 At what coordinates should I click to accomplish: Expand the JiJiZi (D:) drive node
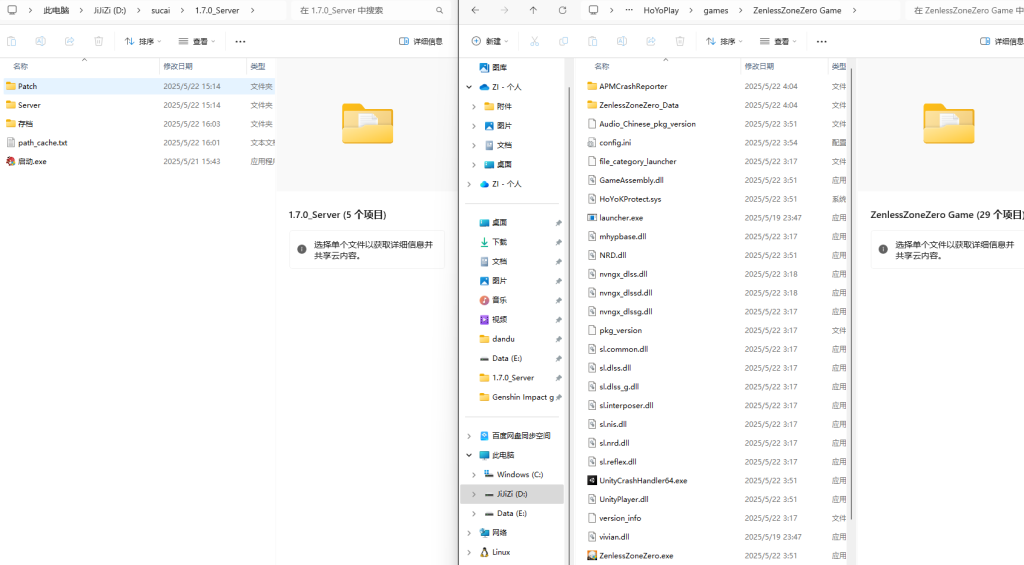(x=474, y=494)
